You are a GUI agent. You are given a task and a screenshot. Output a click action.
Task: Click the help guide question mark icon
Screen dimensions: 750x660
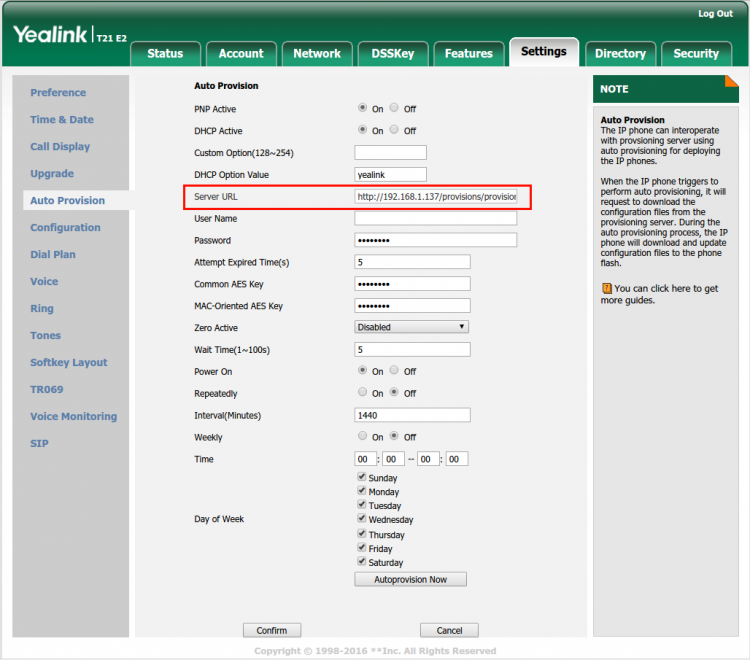[607, 288]
